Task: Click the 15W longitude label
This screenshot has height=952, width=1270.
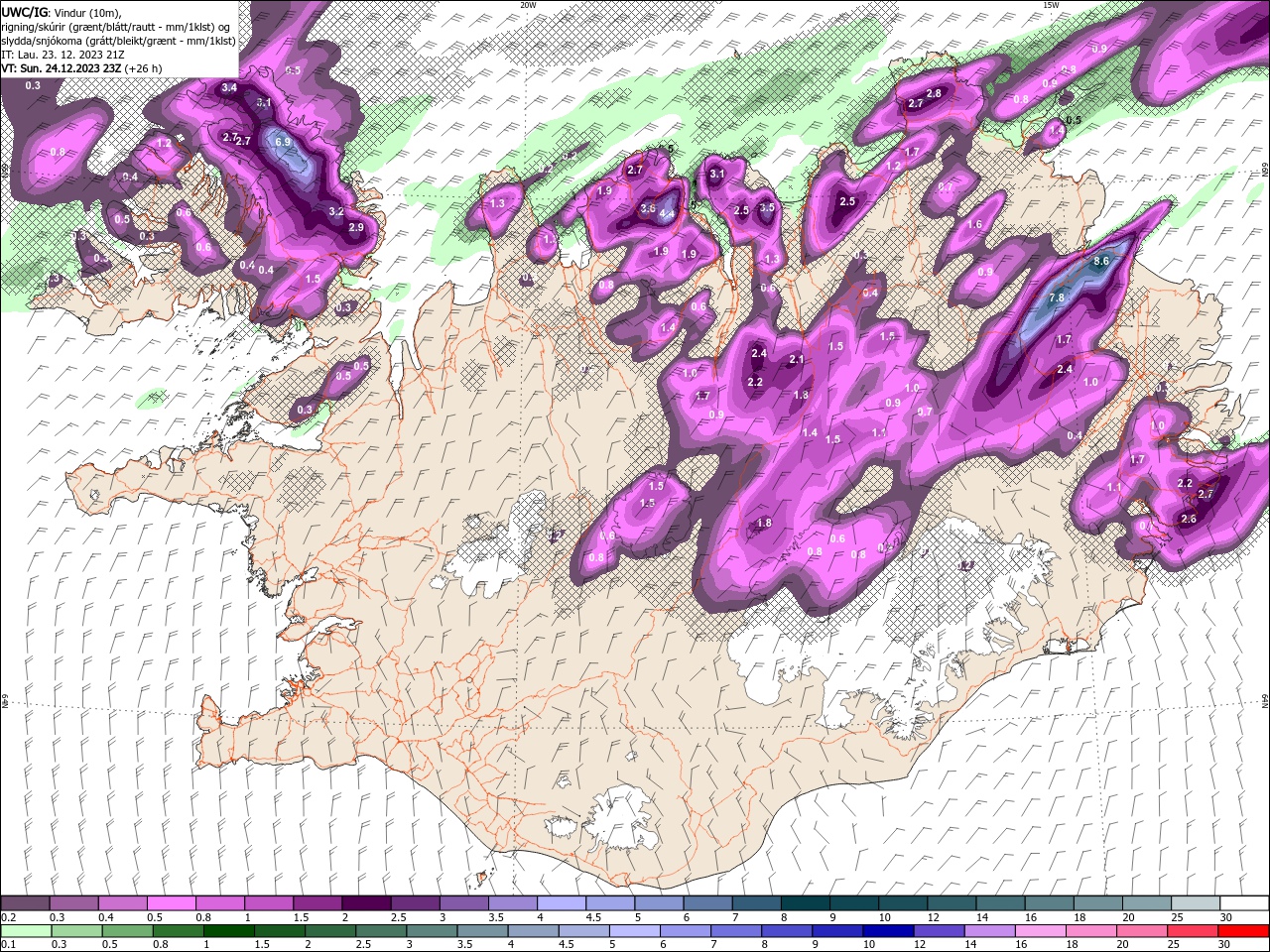Action: pos(1051,5)
